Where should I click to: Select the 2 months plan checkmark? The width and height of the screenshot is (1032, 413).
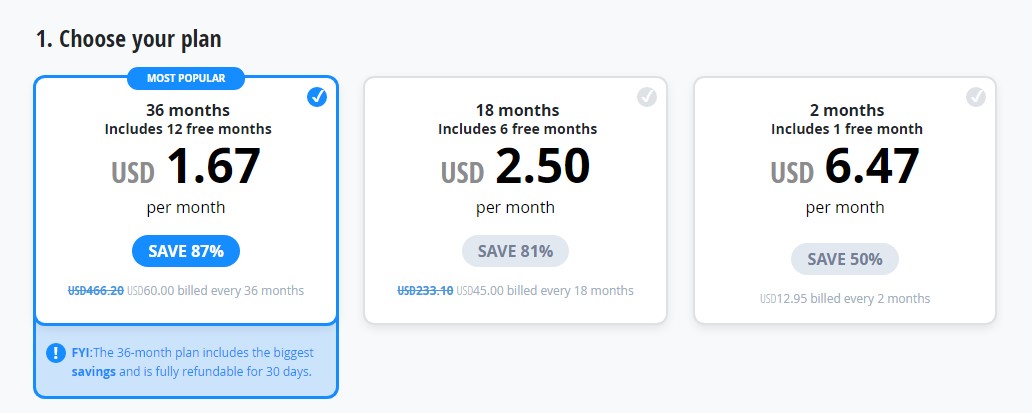tap(976, 97)
